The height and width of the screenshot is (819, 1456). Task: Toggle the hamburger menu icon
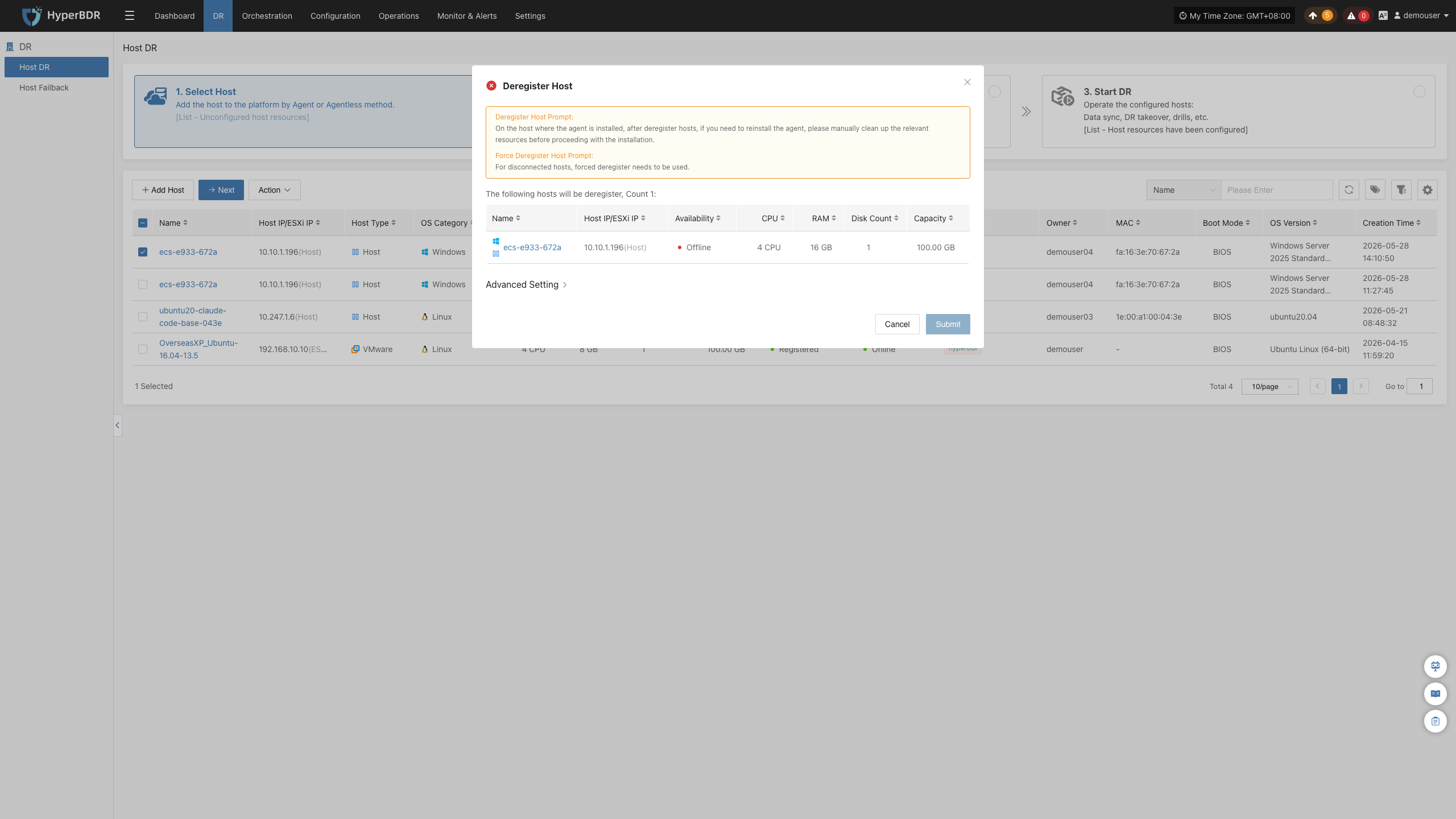[x=130, y=15]
